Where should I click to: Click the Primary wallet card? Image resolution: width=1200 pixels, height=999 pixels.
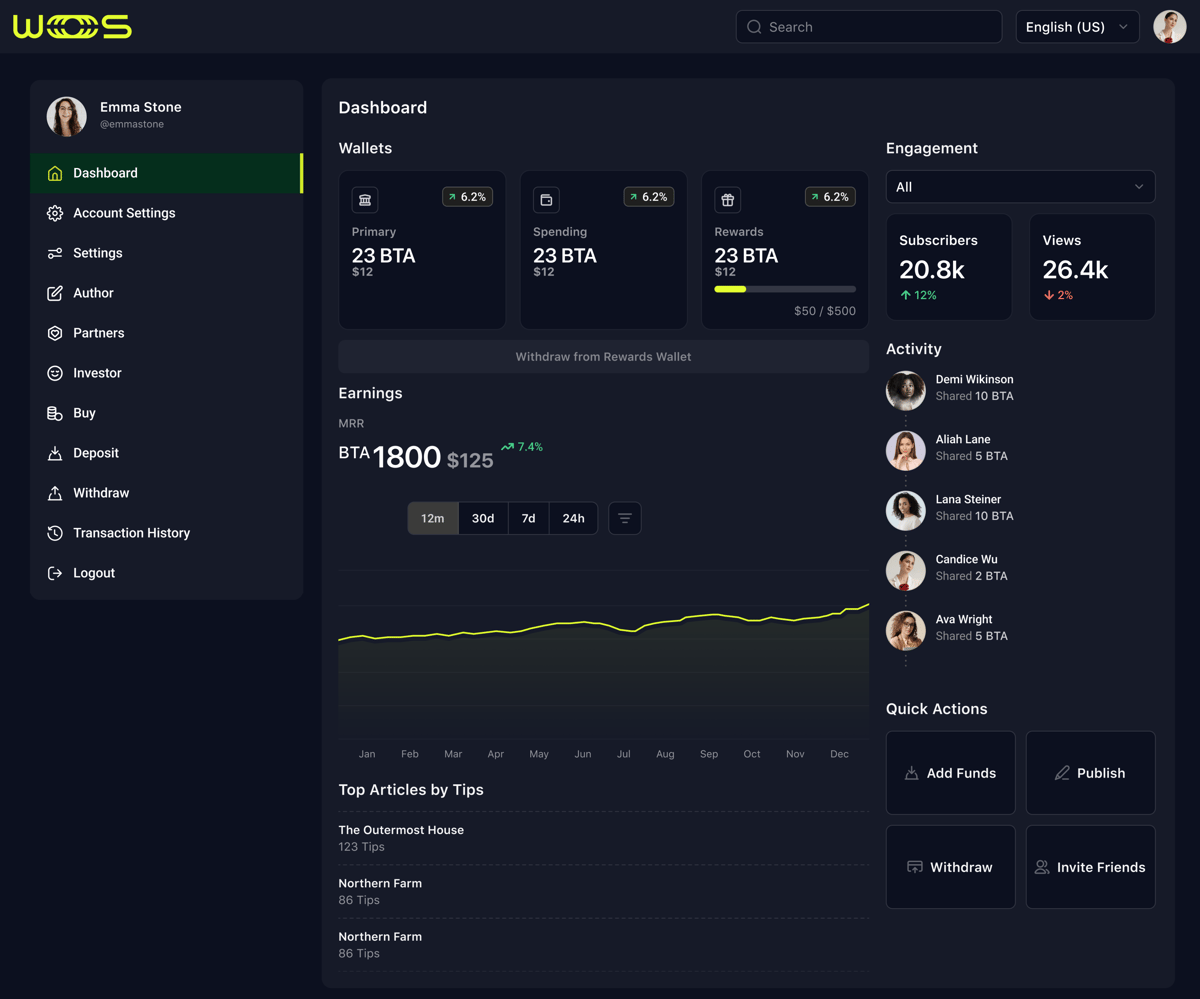422,250
